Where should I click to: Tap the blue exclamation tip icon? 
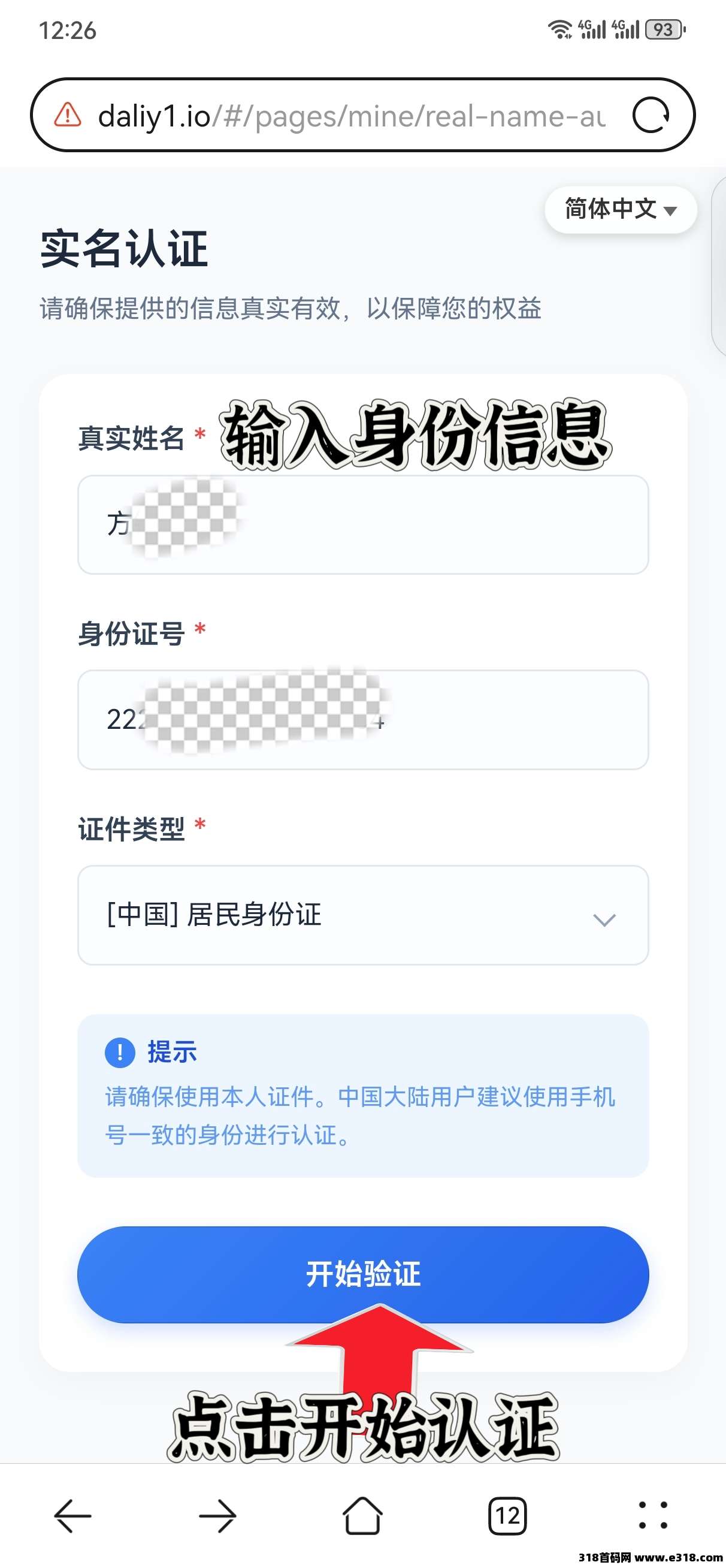click(x=120, y=1053)
